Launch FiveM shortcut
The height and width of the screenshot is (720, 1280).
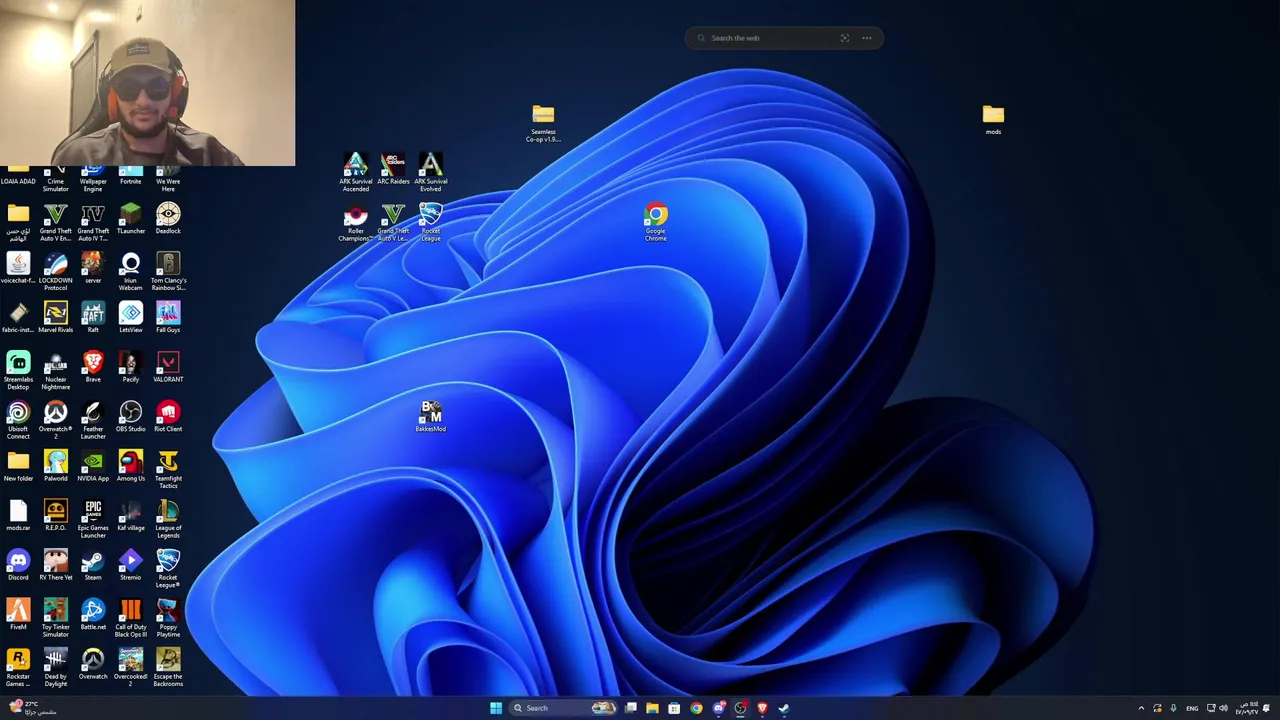click(x=18, y=614)
